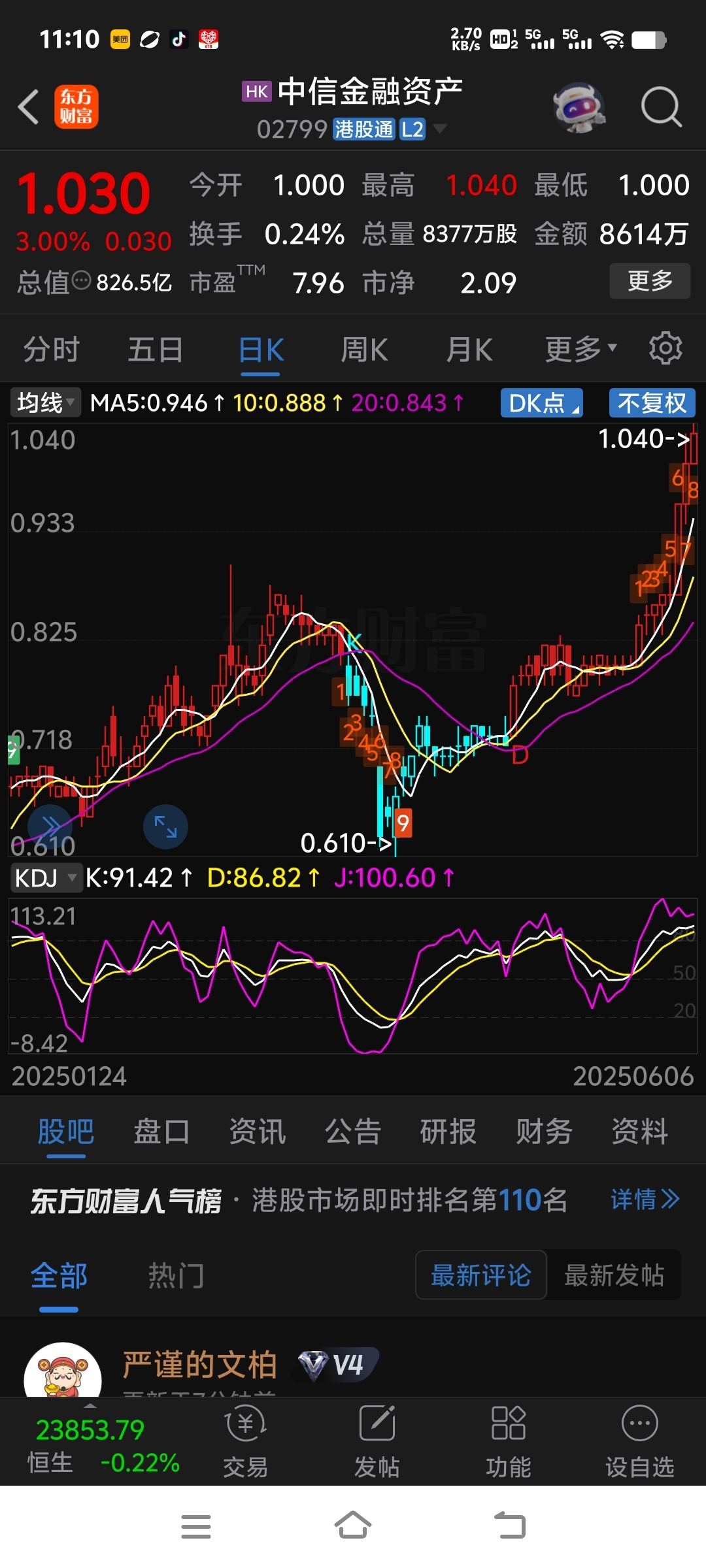The width and height of the screenshot is (706, 1568).
Task: Tap the 总量 8377万股 value
Action: 469,233
